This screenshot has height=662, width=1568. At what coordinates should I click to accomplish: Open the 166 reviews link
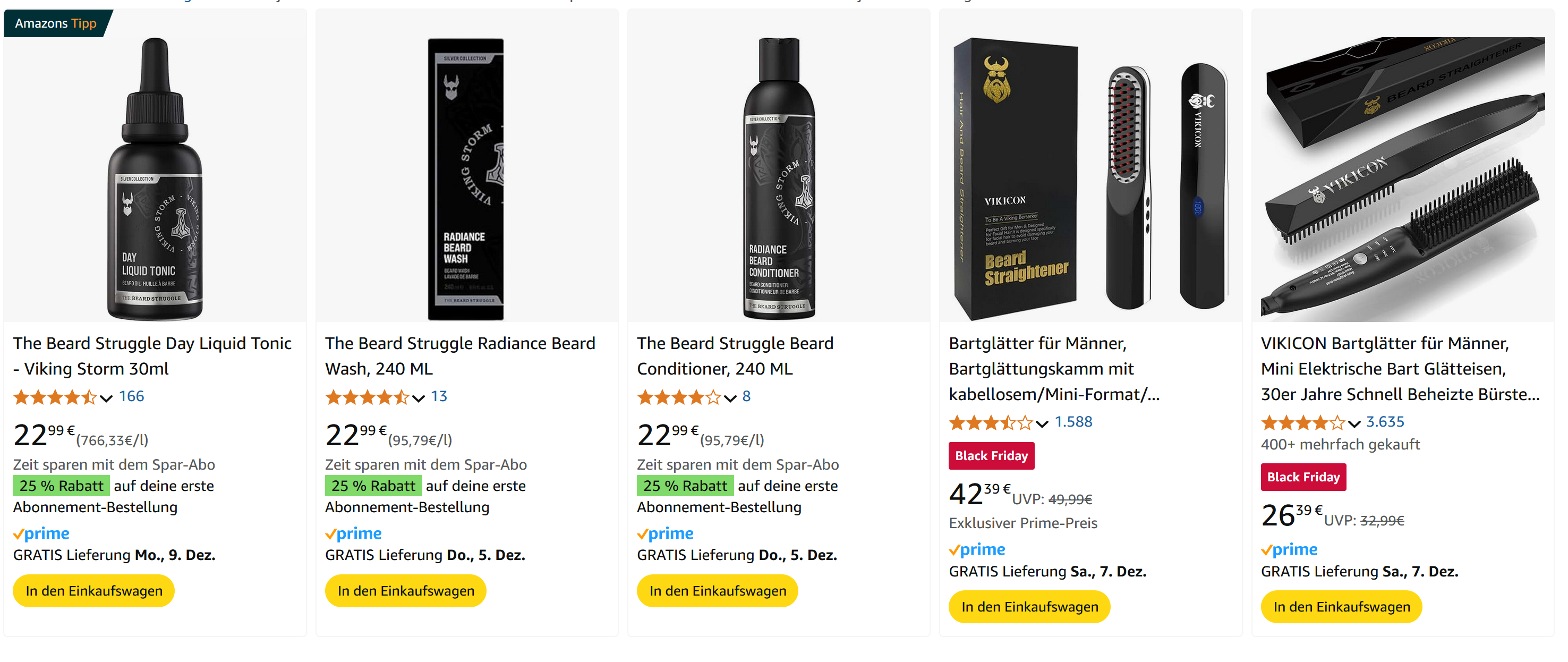[x=132, y=396]
